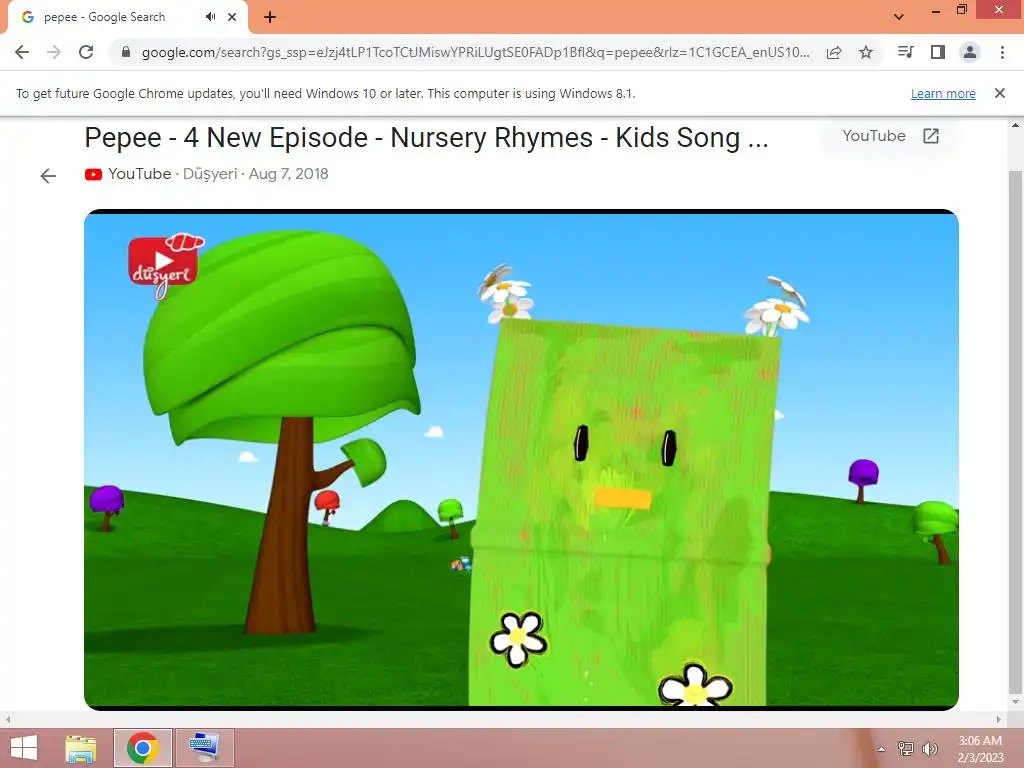The height and width of the screenshot is (768, 1024).
Task: Click the vertical scrollbar thumb
Action: pos(1015,431)
